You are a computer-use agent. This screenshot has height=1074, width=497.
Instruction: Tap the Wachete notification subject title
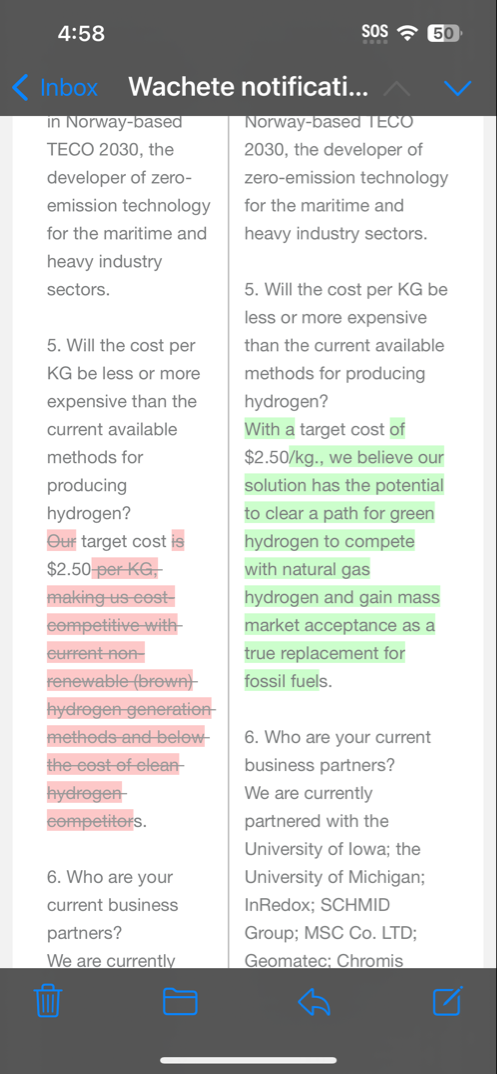(x=248, y=87)
